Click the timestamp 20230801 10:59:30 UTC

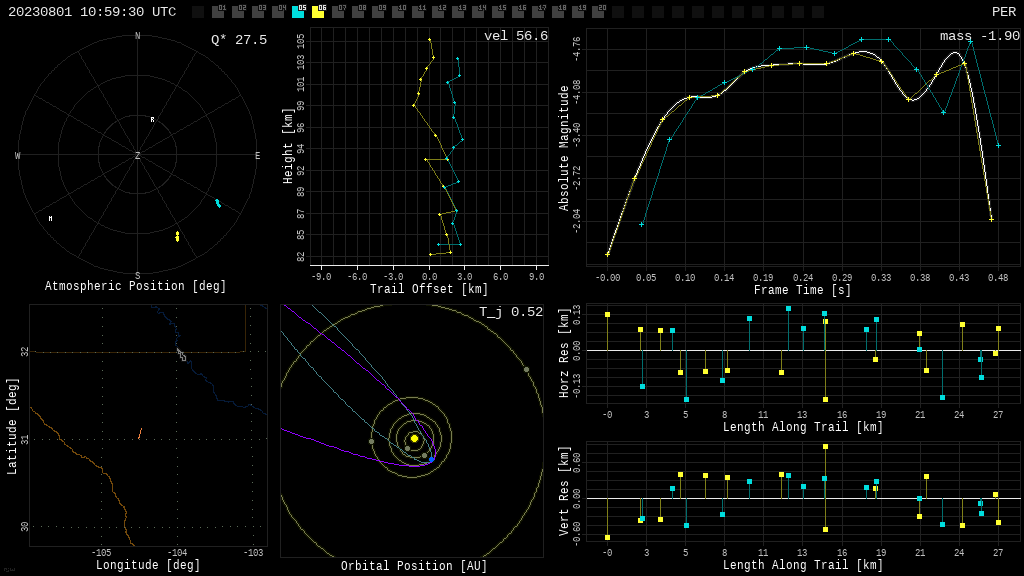pos(92,12)
